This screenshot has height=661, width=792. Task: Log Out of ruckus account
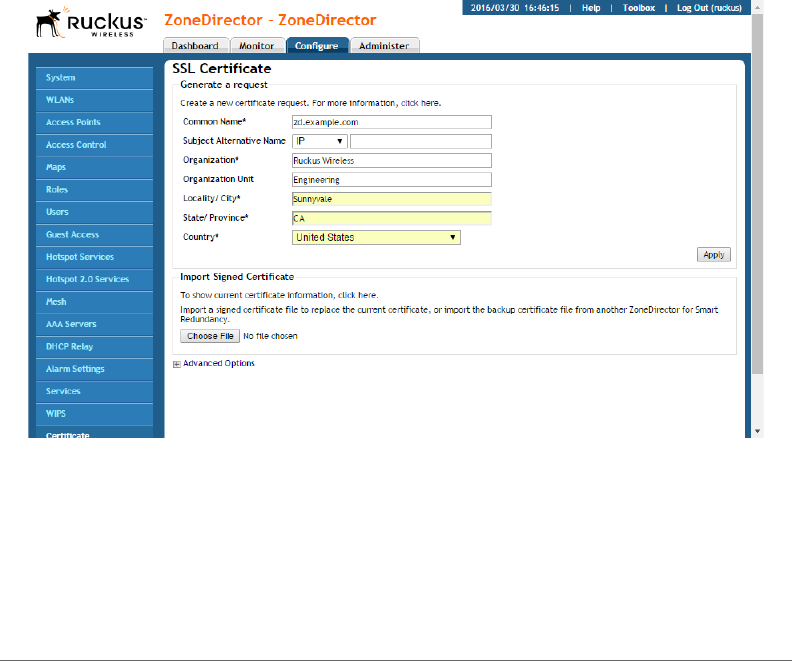click(x=709, y=8)
